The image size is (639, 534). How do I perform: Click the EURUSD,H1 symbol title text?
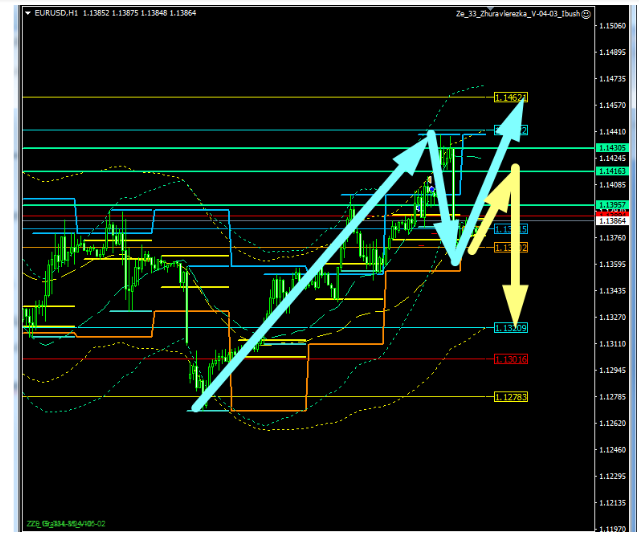56,13
